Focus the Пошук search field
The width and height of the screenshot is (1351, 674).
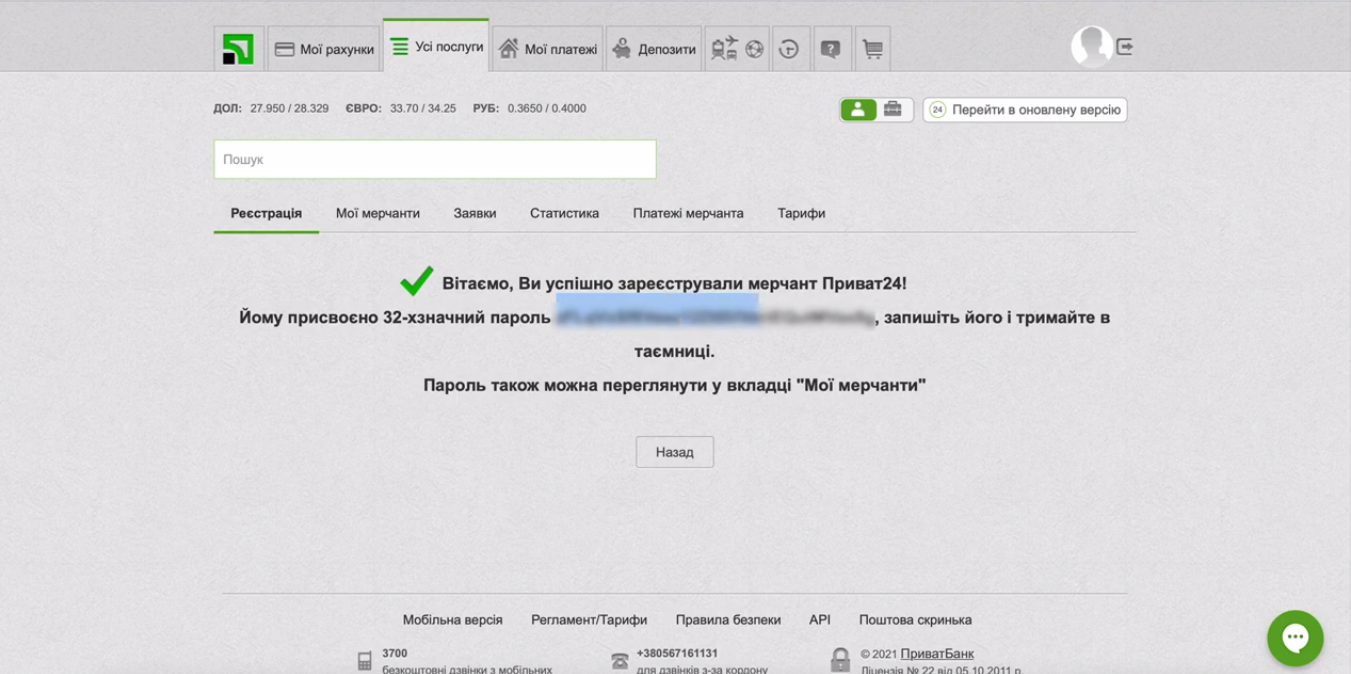click(435, 159)
